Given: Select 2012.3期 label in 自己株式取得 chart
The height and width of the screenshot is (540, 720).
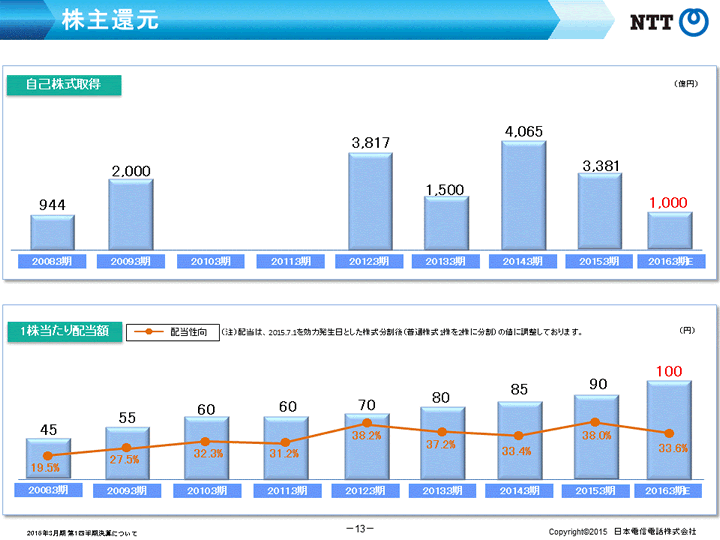Looking at the screenshot, I should (x=369, y=261).
